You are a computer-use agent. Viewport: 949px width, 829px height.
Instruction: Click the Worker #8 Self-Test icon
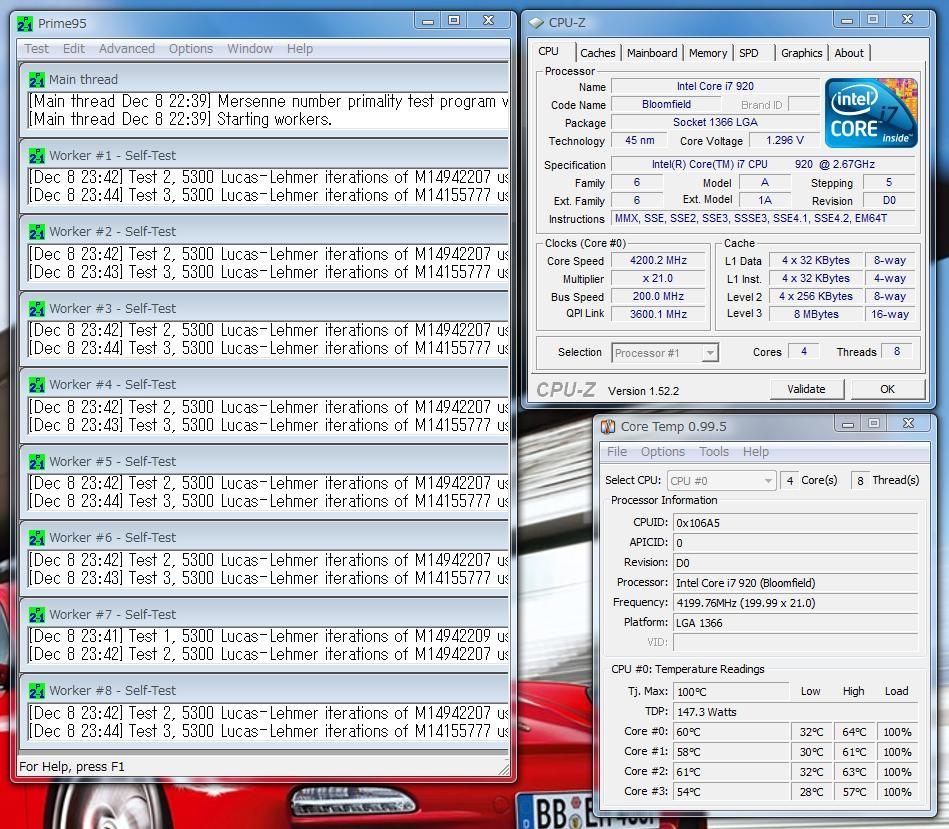(37, 691)
